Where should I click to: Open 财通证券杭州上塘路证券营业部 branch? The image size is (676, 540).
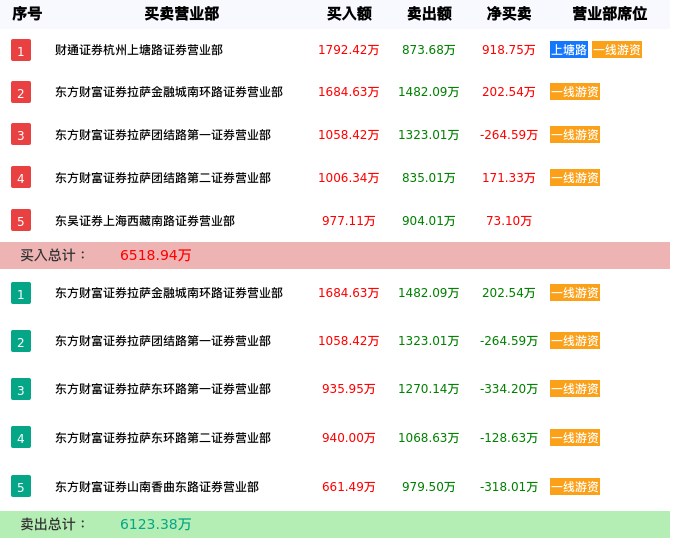click(139, 50)
